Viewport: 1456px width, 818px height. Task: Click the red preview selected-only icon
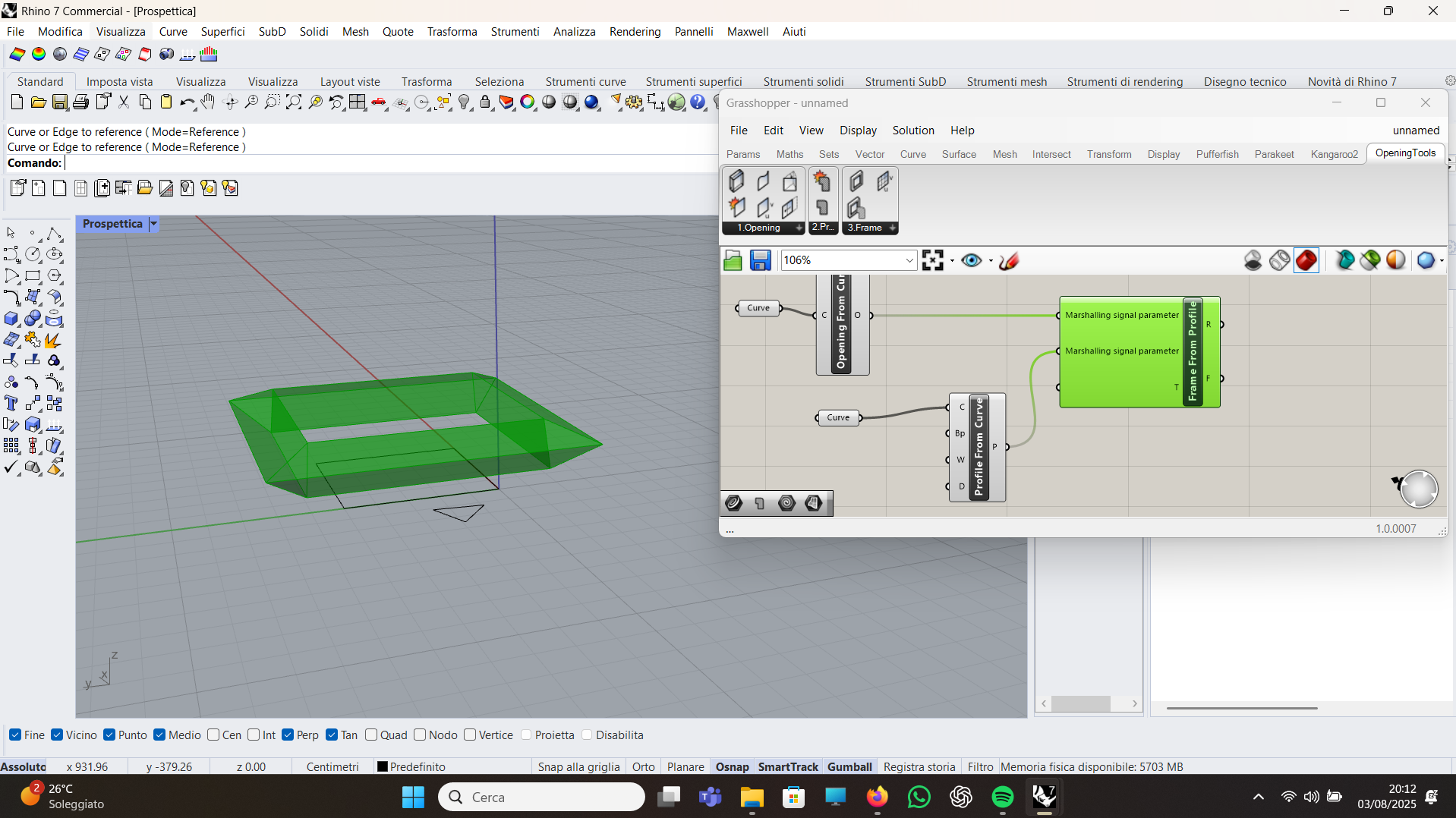pos(1306,260)
